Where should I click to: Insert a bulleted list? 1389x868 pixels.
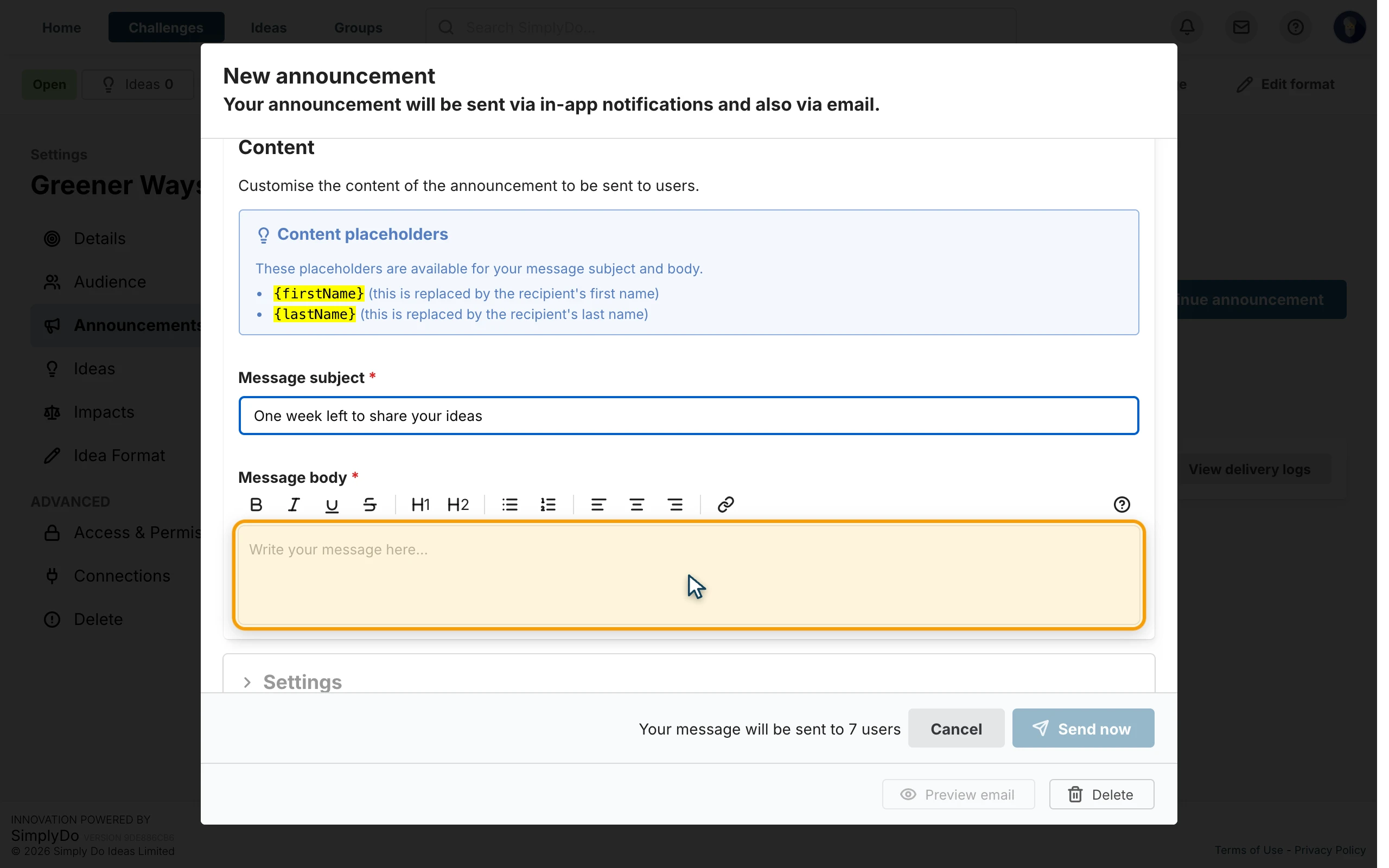coord(509,505)
